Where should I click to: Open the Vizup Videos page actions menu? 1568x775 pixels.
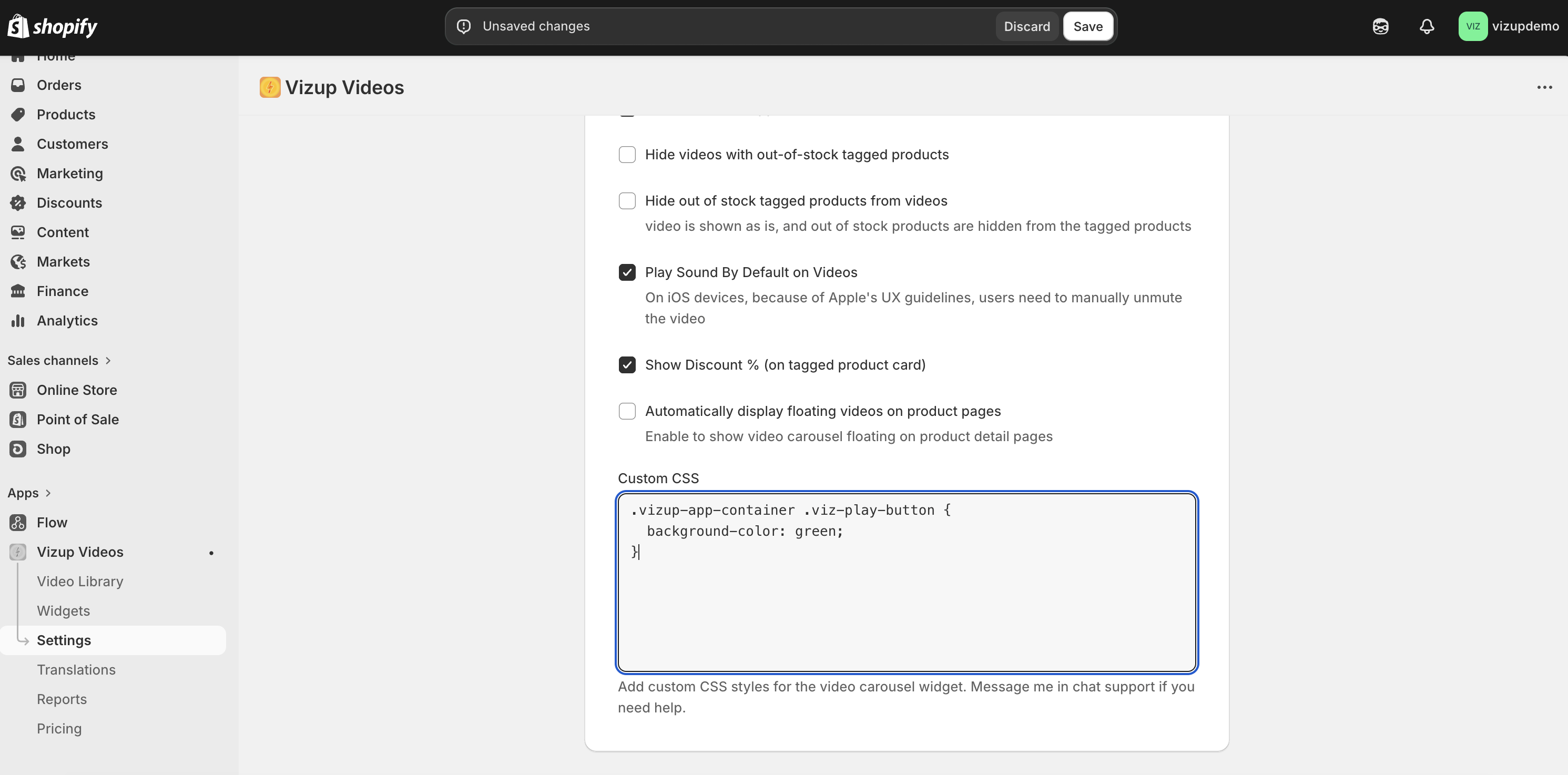[x=1545, y=87]
